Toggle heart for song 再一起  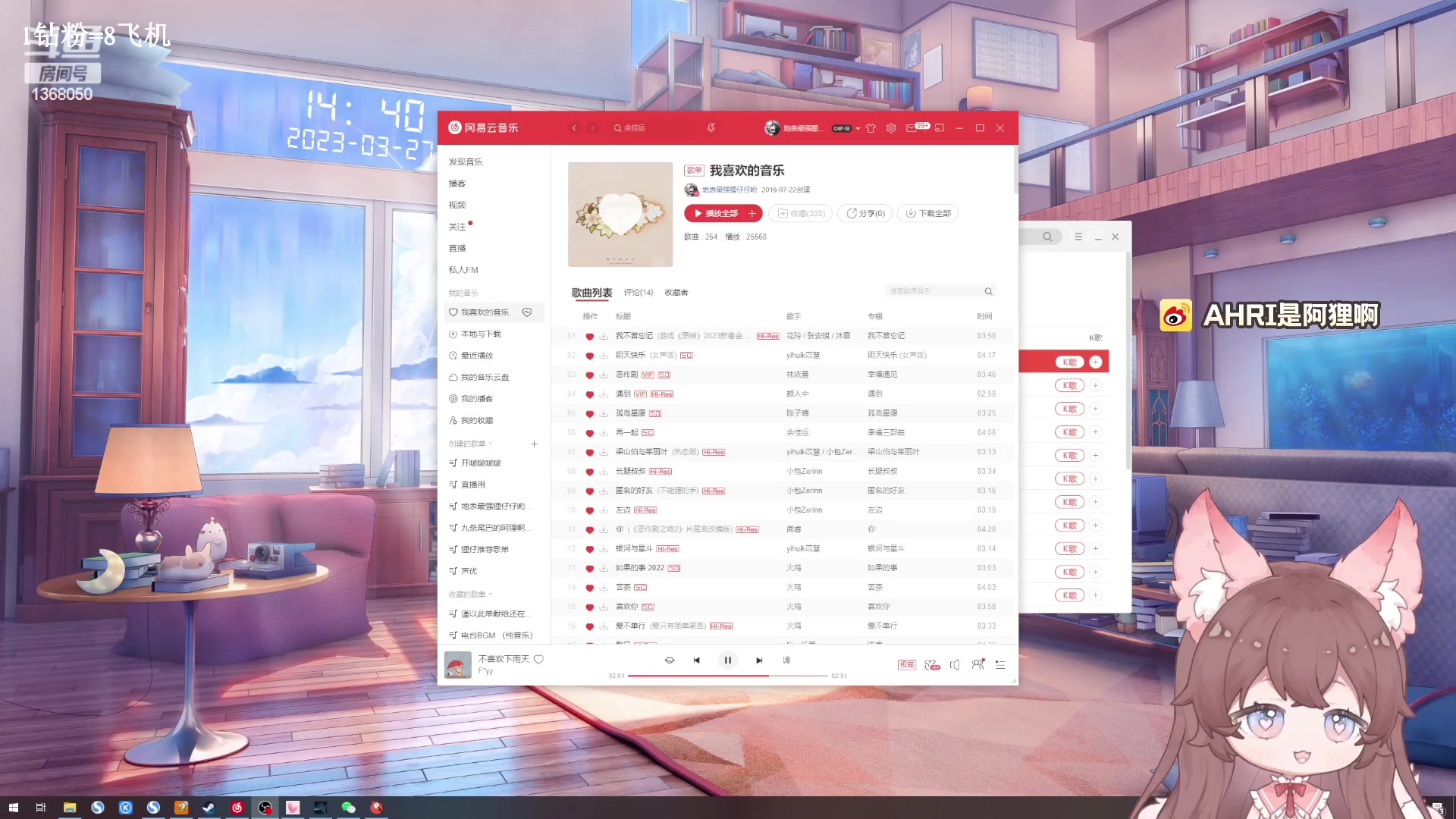(x=589, y=433)
